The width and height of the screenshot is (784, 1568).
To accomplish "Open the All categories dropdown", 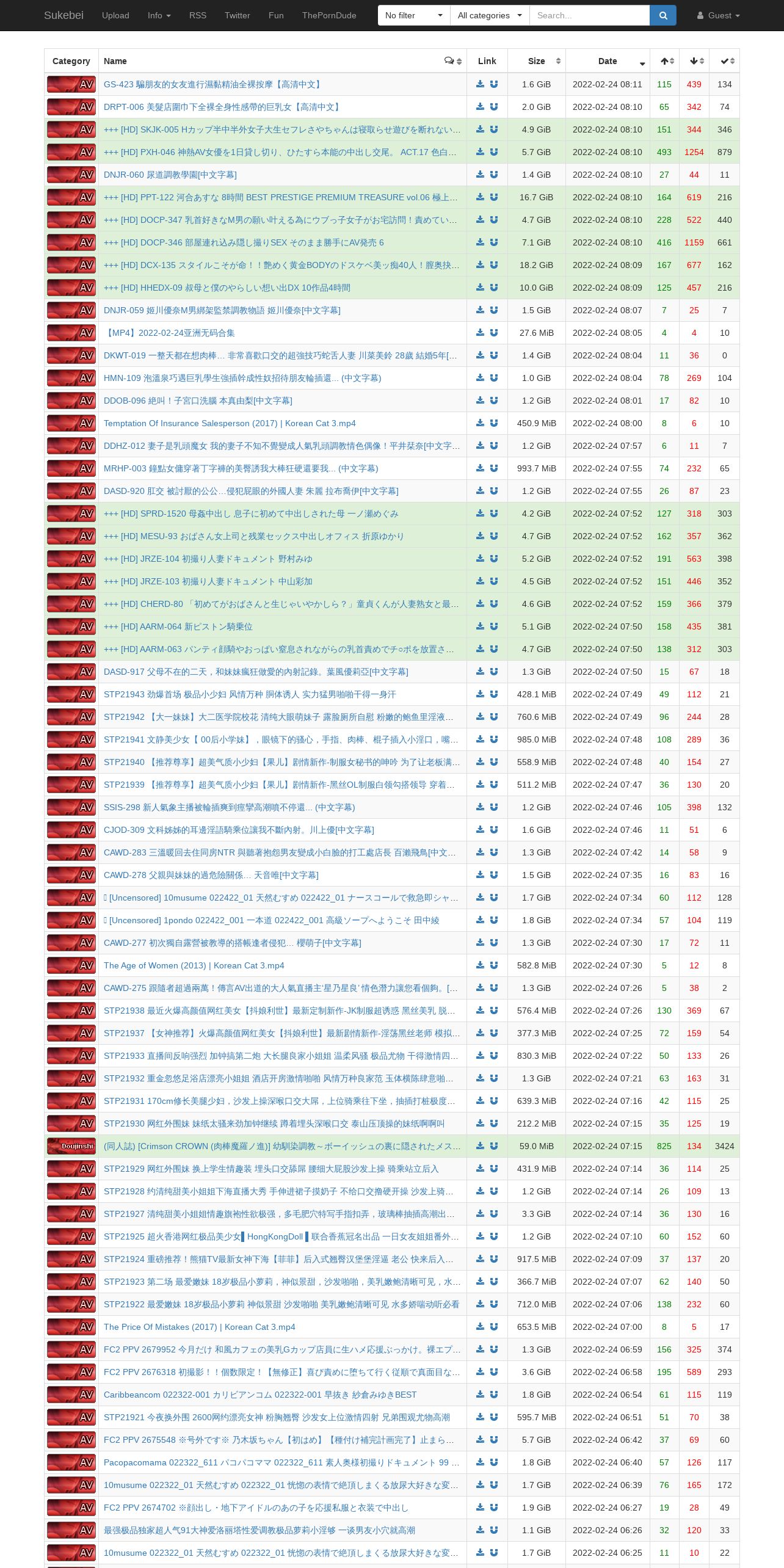I will coord(490,15).
